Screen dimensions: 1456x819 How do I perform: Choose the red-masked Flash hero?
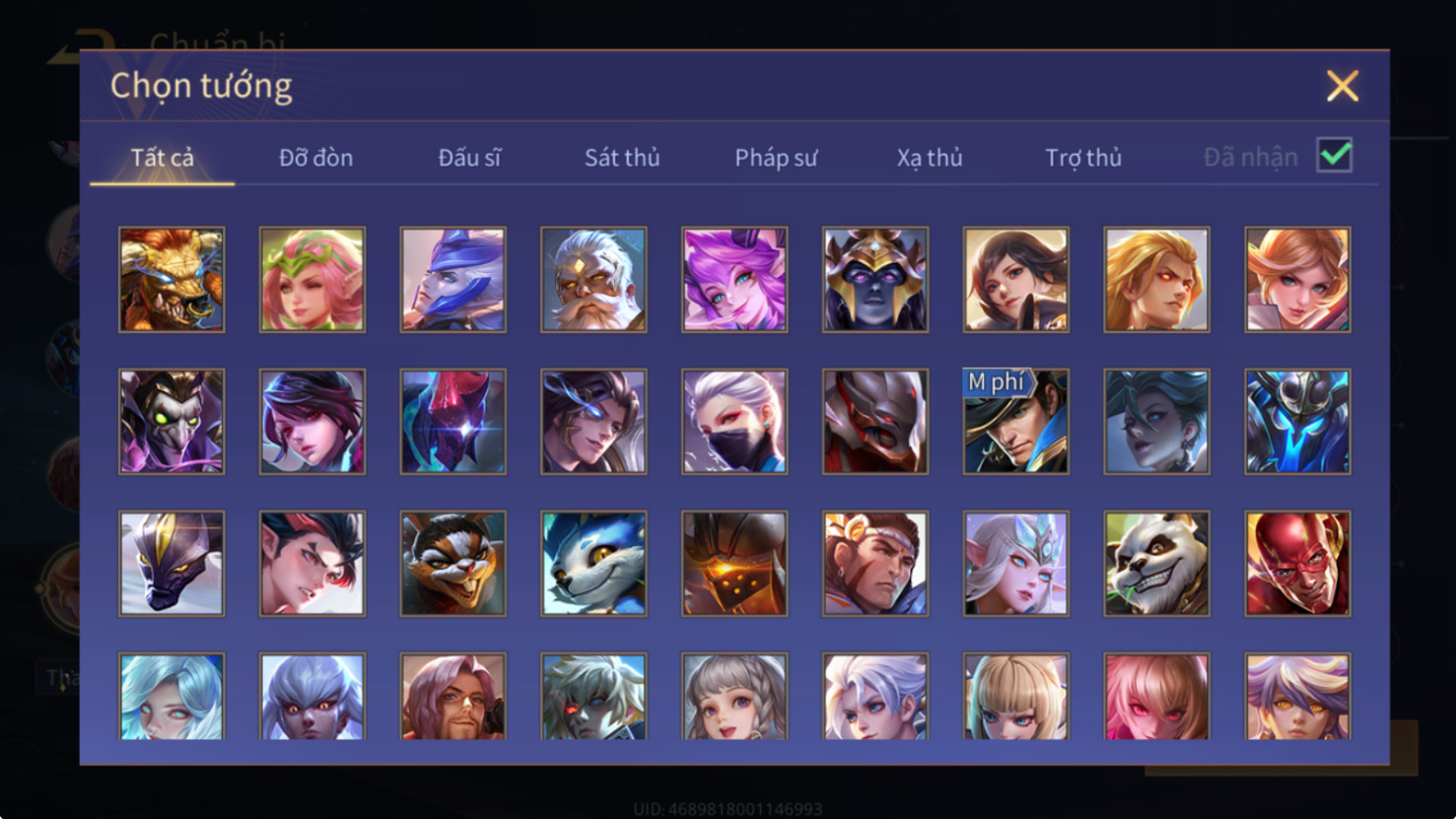pos(1297,564)
